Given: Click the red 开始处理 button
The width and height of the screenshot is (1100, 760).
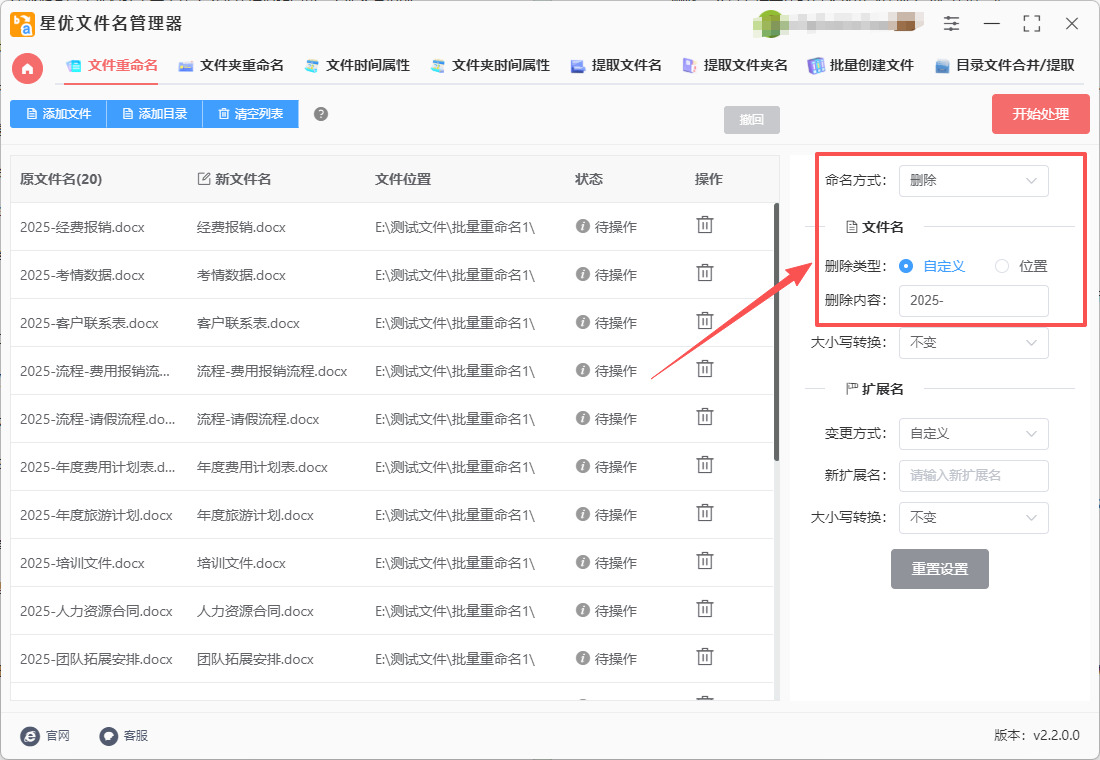Looking at the screenshot, I should [1040, 114].
